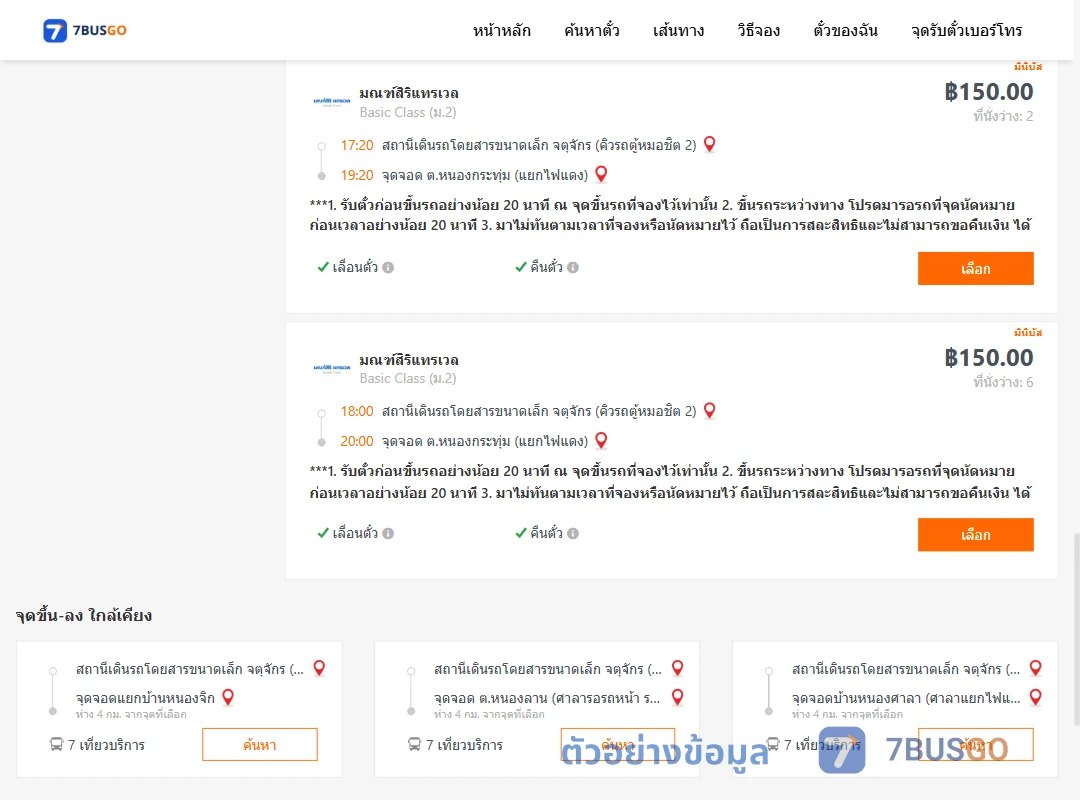Go to หน้าหลัก in the navigation

(x=501, y=30)
